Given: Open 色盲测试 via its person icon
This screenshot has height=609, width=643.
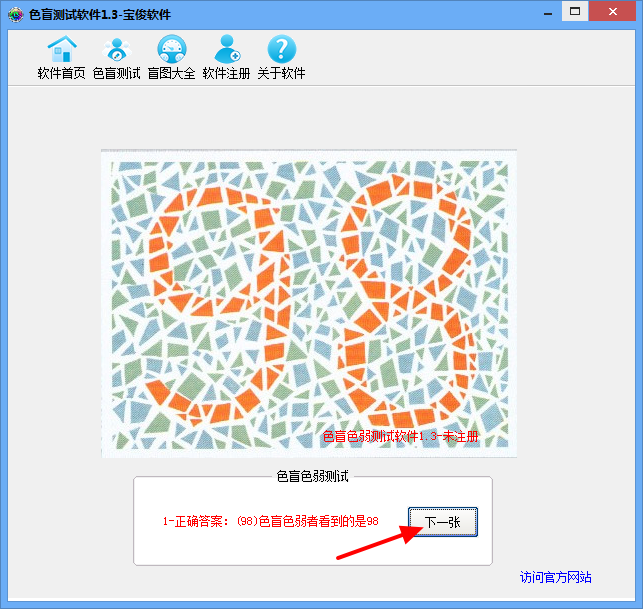Looking at the screenshot, I should click(117, 49).
